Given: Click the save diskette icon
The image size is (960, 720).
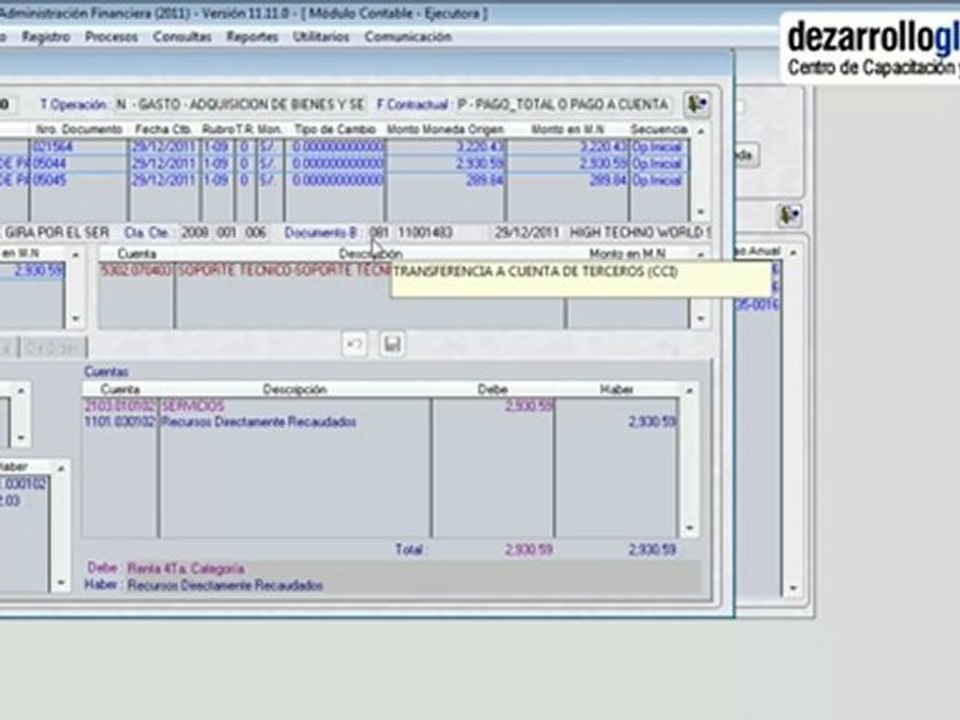Looking at the screenshot, I should tap(392, 345).
